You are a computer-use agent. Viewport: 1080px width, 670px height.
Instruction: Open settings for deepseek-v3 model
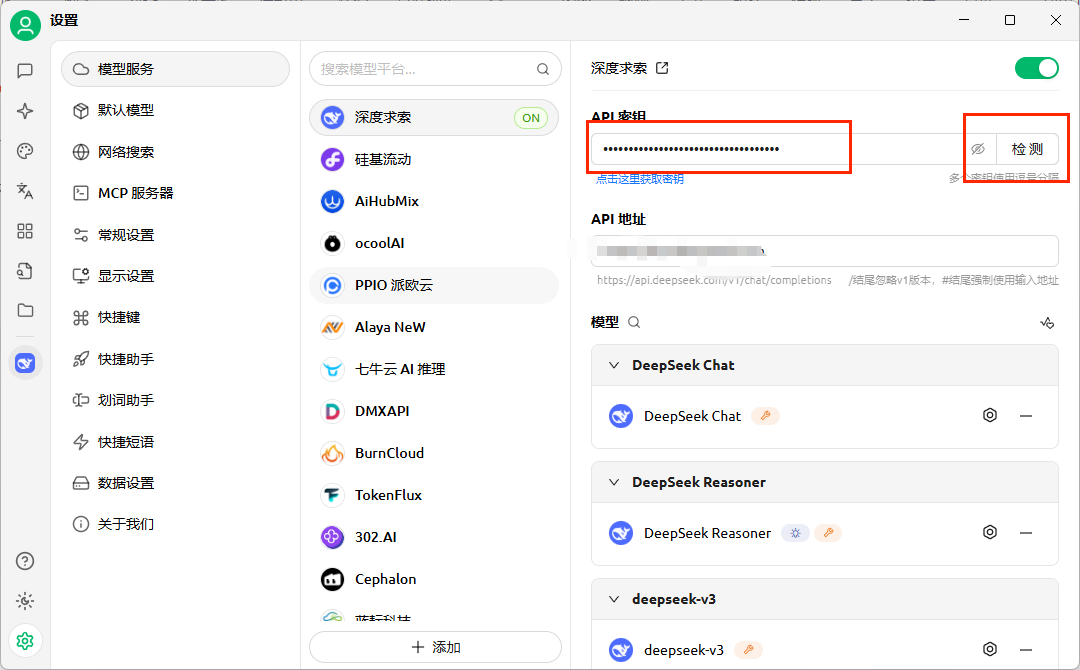click(990, 649)
